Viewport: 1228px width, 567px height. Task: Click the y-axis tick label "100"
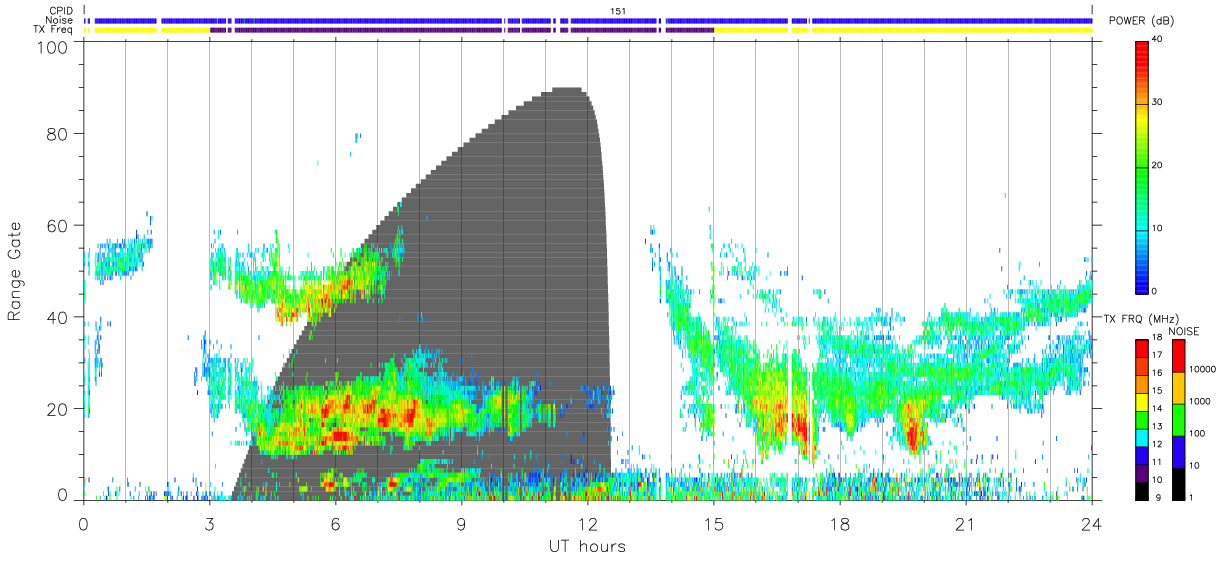pyautogui.click(x=54, y=47)
